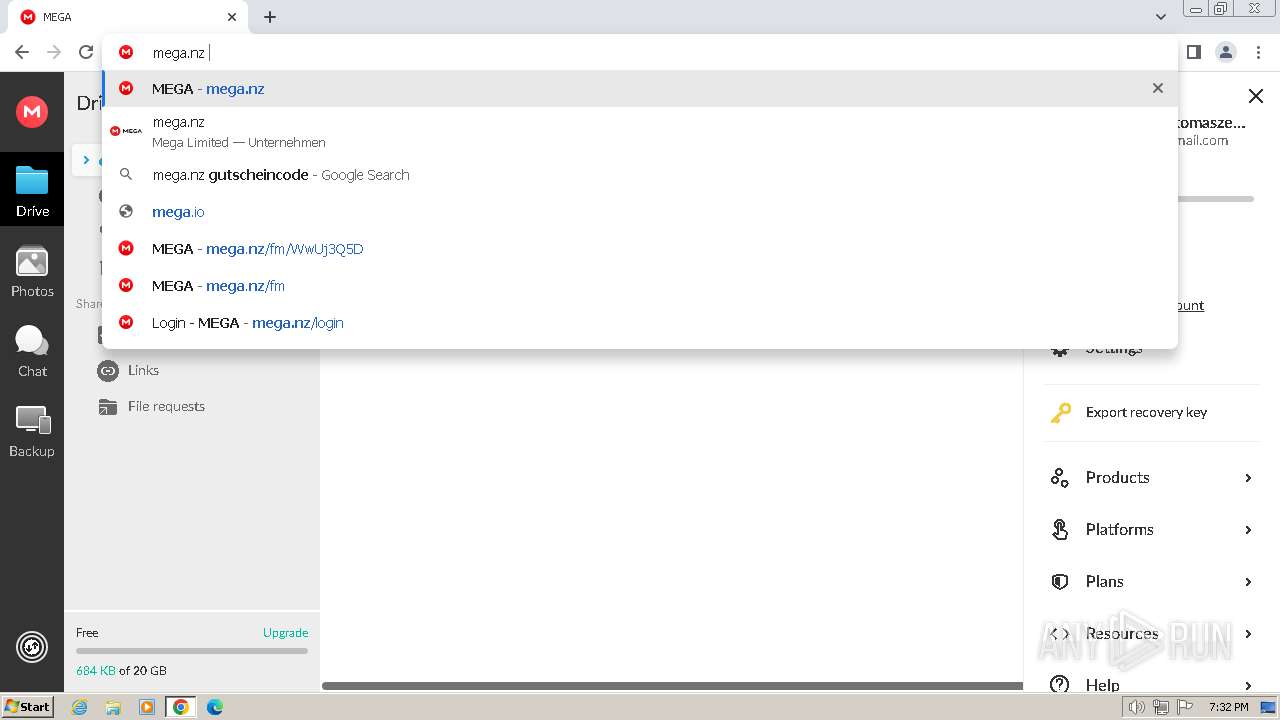Open Microsoft Edge from the taskbar

click(x=214, y=707)
